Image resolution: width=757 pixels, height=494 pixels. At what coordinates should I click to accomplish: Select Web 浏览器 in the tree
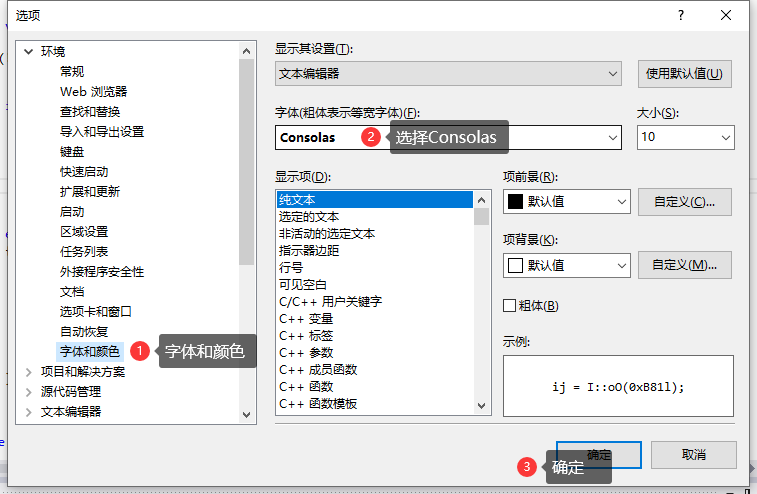point(94,91)
